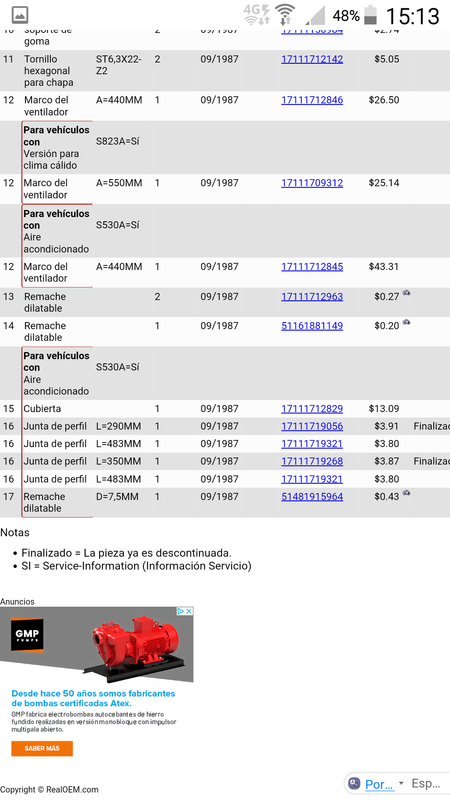Select the $25.14 price
This screenshot has height=800, width=450.
point(384,183)
